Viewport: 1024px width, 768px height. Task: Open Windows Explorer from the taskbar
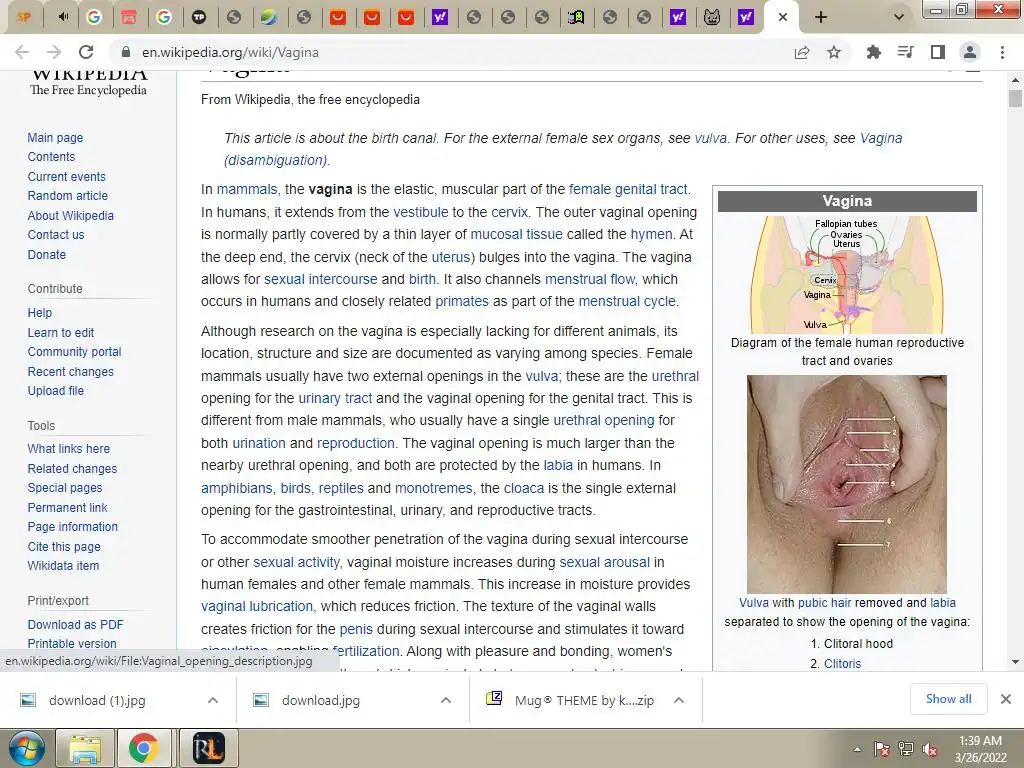[x=85, y=748]
